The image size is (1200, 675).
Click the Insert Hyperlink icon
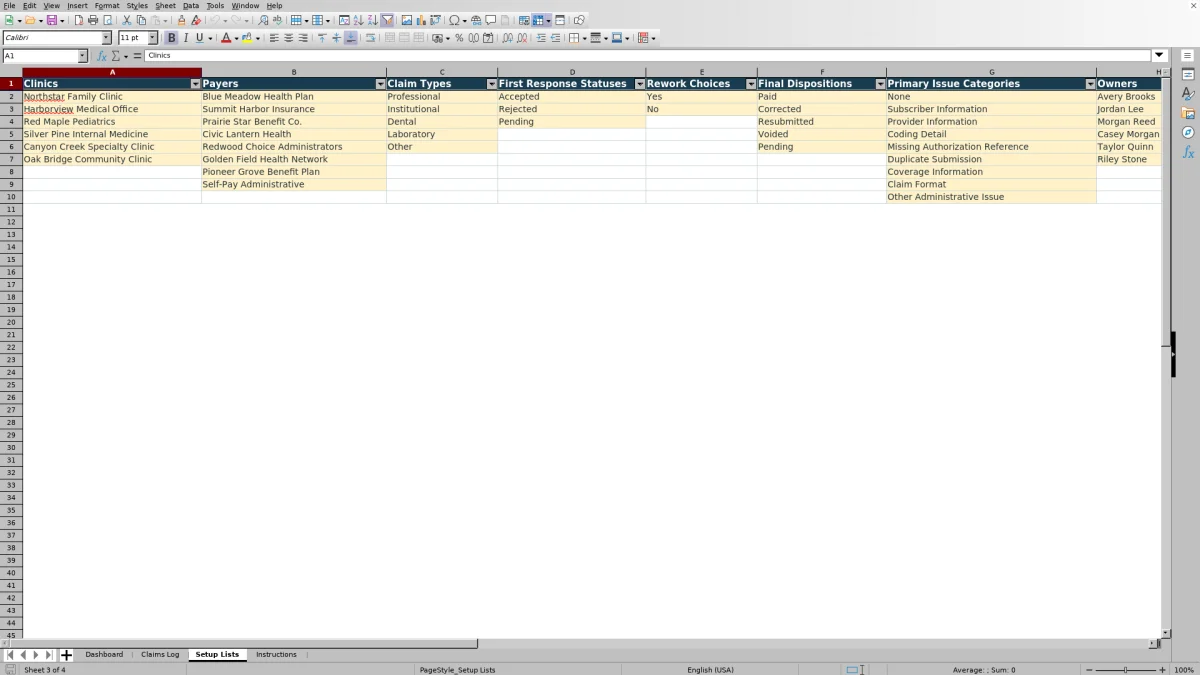coord(476,20)
